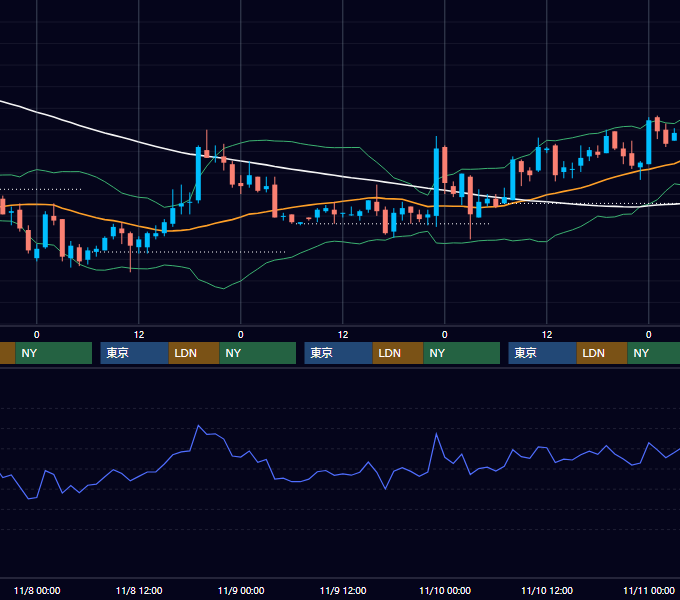Image resolution: width=680 pixels, height=600 pixels.
Task: Click the '0' hour label above 11/11 00:00
Action: click(648, 335)
